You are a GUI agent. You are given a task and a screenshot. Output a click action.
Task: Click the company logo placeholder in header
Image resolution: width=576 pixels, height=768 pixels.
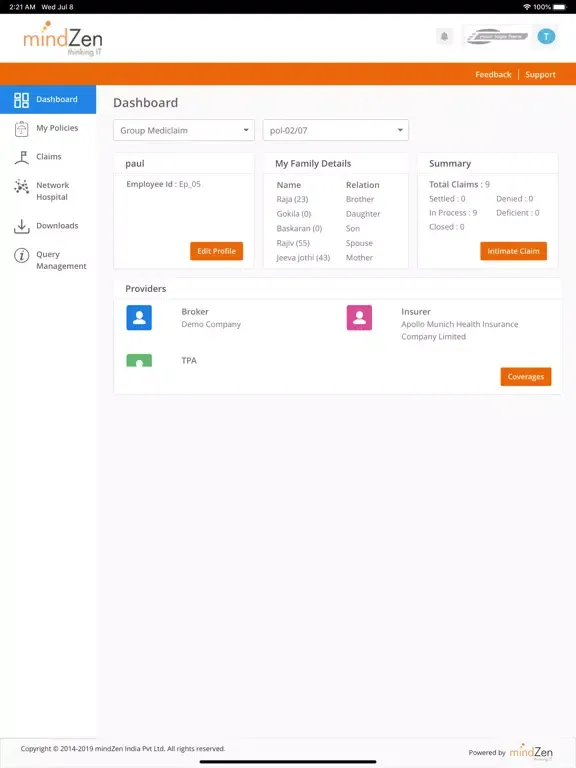point(497,36)
